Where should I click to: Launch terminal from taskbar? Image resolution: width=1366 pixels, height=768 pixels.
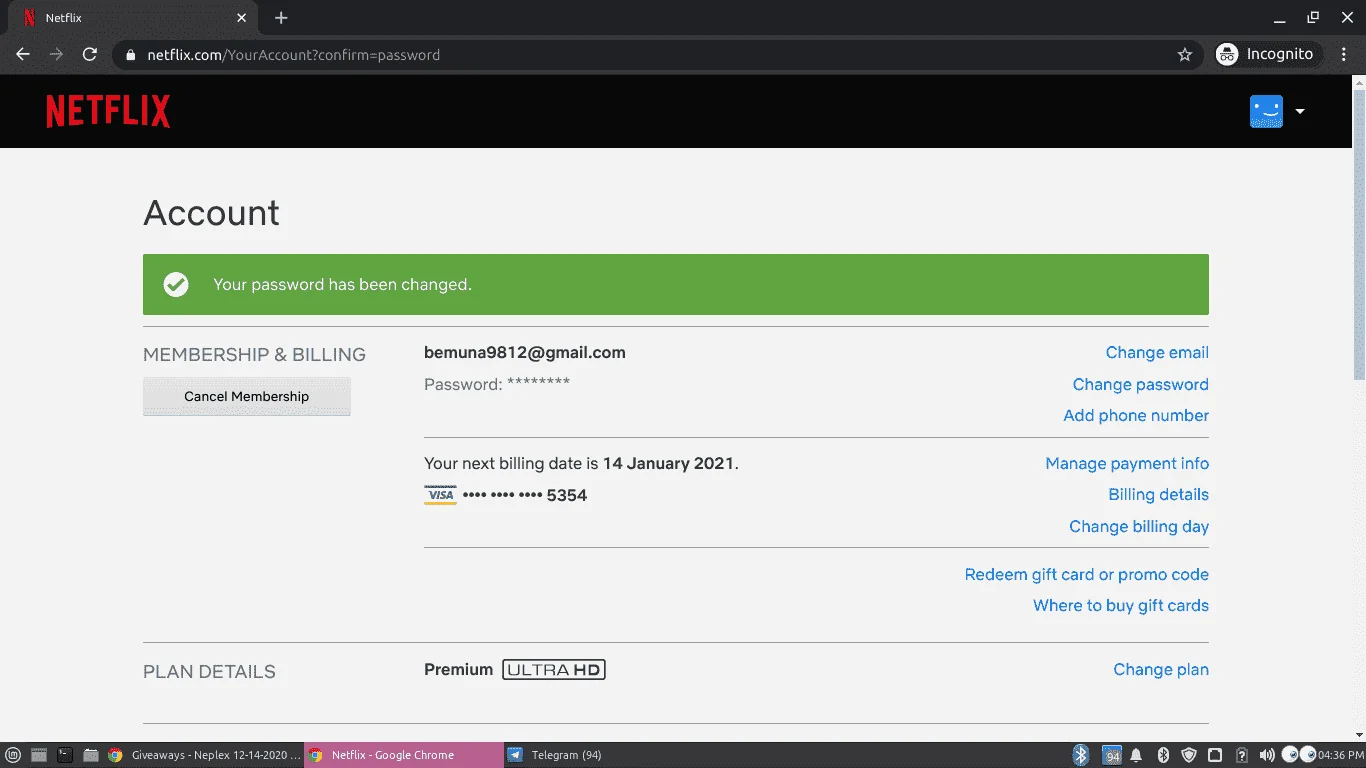coord(65,755)
